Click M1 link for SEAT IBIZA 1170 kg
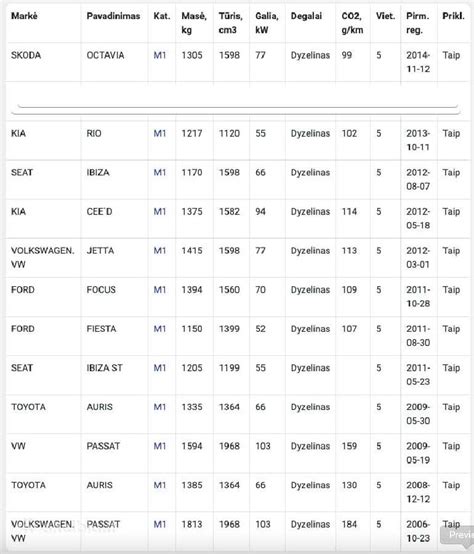The width and height of the screenshot is (474, 554). pos(160,173)
